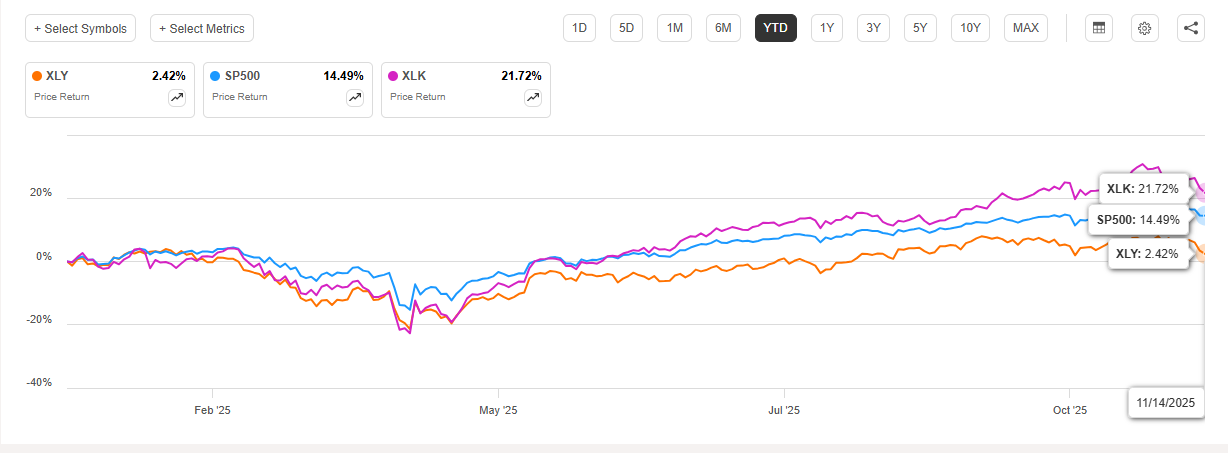Select the 1M time range

(675, 28)
